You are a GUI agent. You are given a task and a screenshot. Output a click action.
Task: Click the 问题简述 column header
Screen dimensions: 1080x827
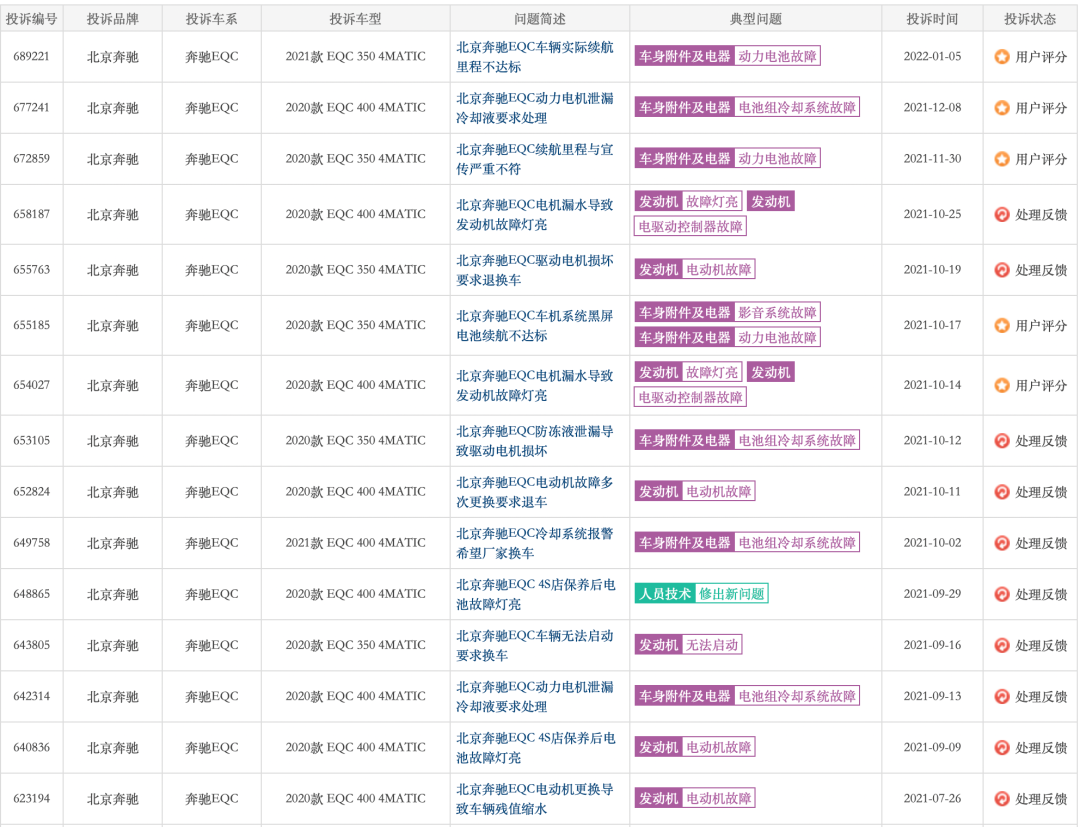tap(540, 19)
